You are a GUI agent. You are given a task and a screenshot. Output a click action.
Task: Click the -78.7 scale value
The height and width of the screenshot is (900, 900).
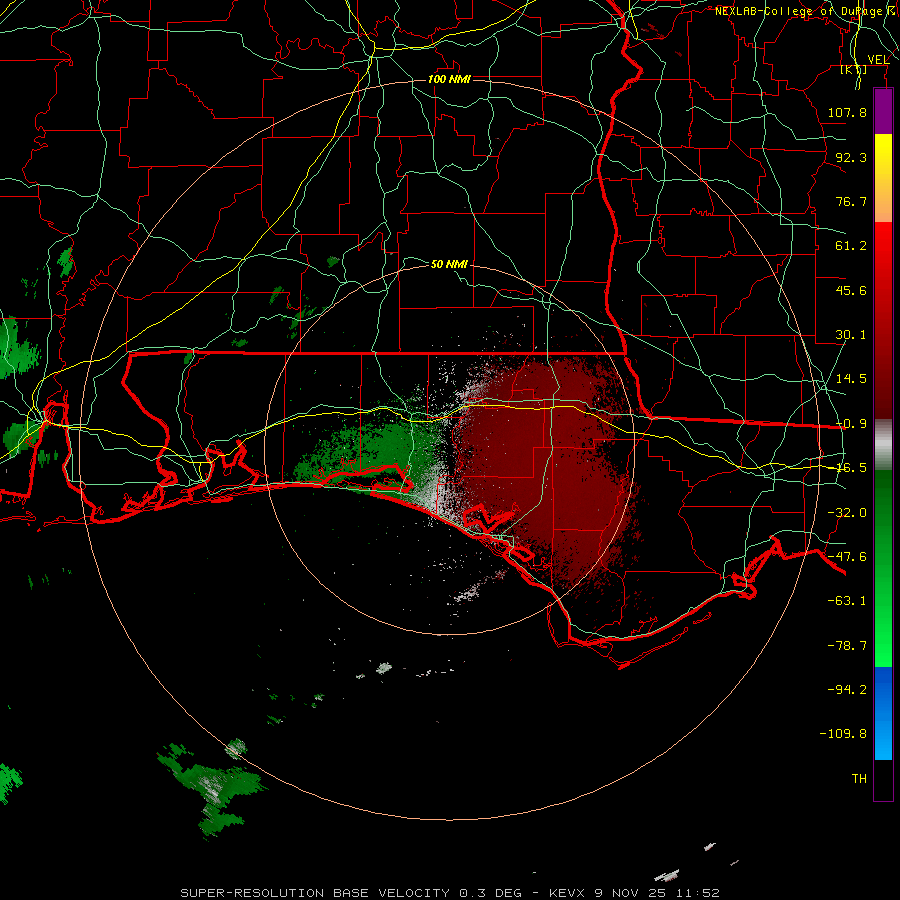coord(847,646)
